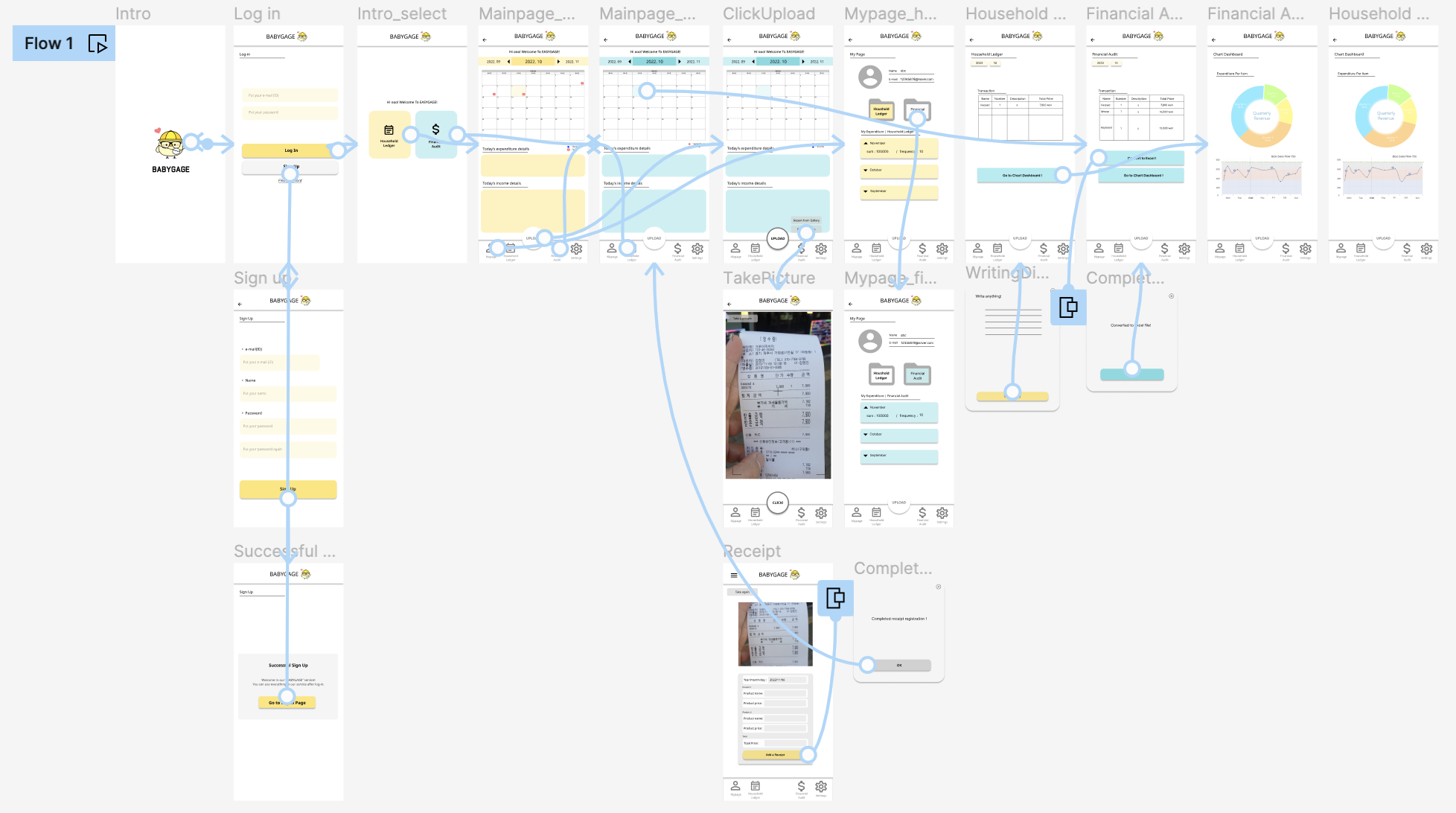Click overlay icon beside Receipt frame

(835, 598)
